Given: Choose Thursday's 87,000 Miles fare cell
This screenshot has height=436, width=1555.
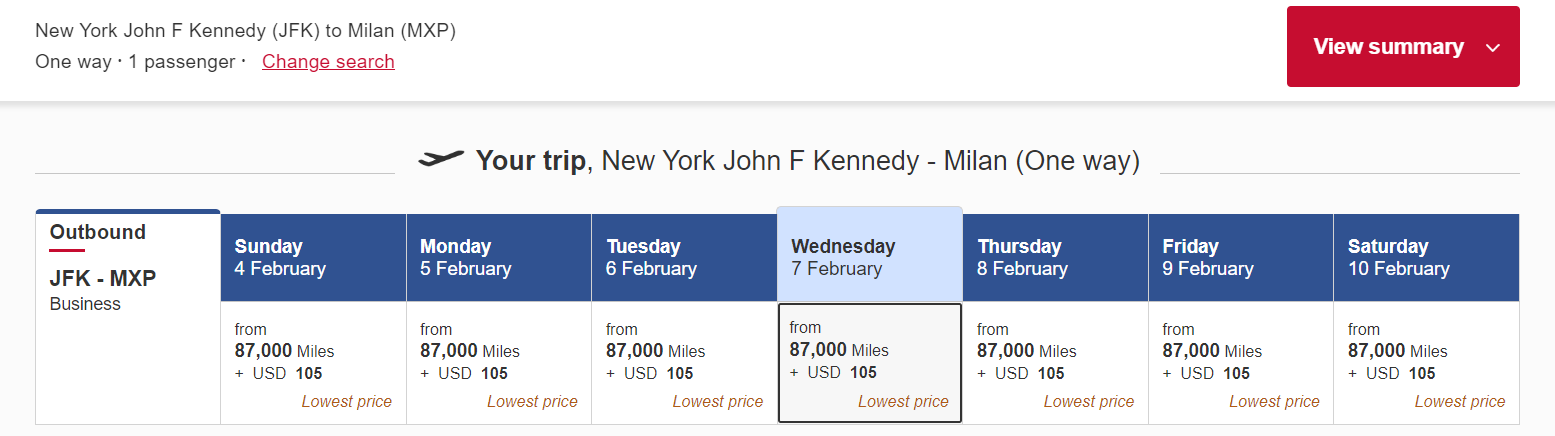Looking at the screenshot, I should [1055, 362].
